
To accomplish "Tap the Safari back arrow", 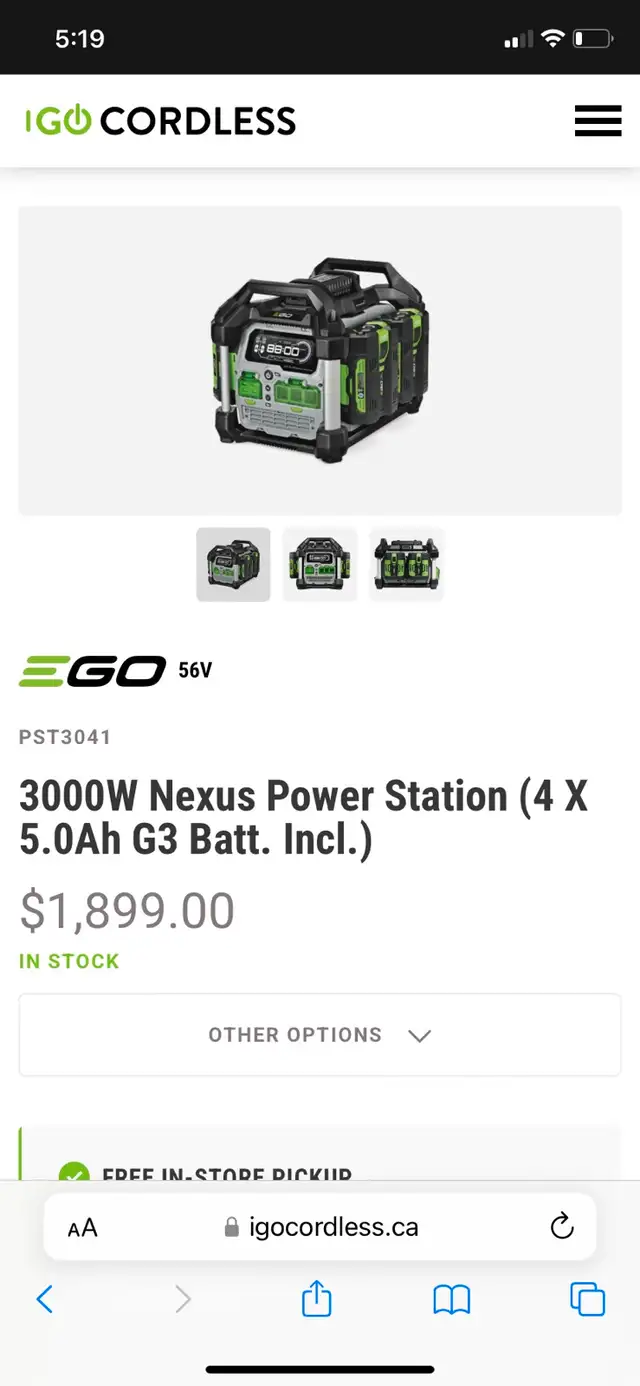I will click(44, 1299).
